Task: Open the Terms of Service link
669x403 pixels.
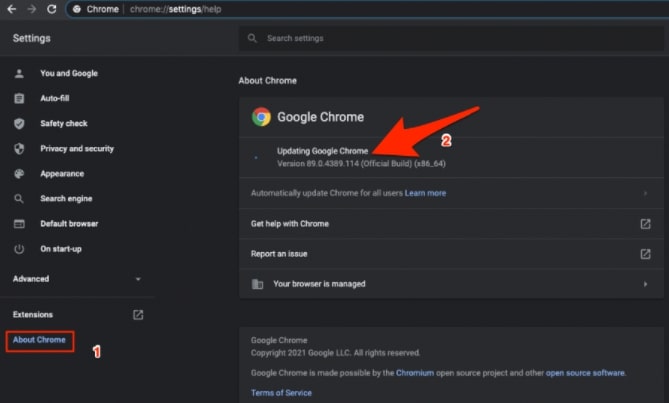Action: coord(281,393)
